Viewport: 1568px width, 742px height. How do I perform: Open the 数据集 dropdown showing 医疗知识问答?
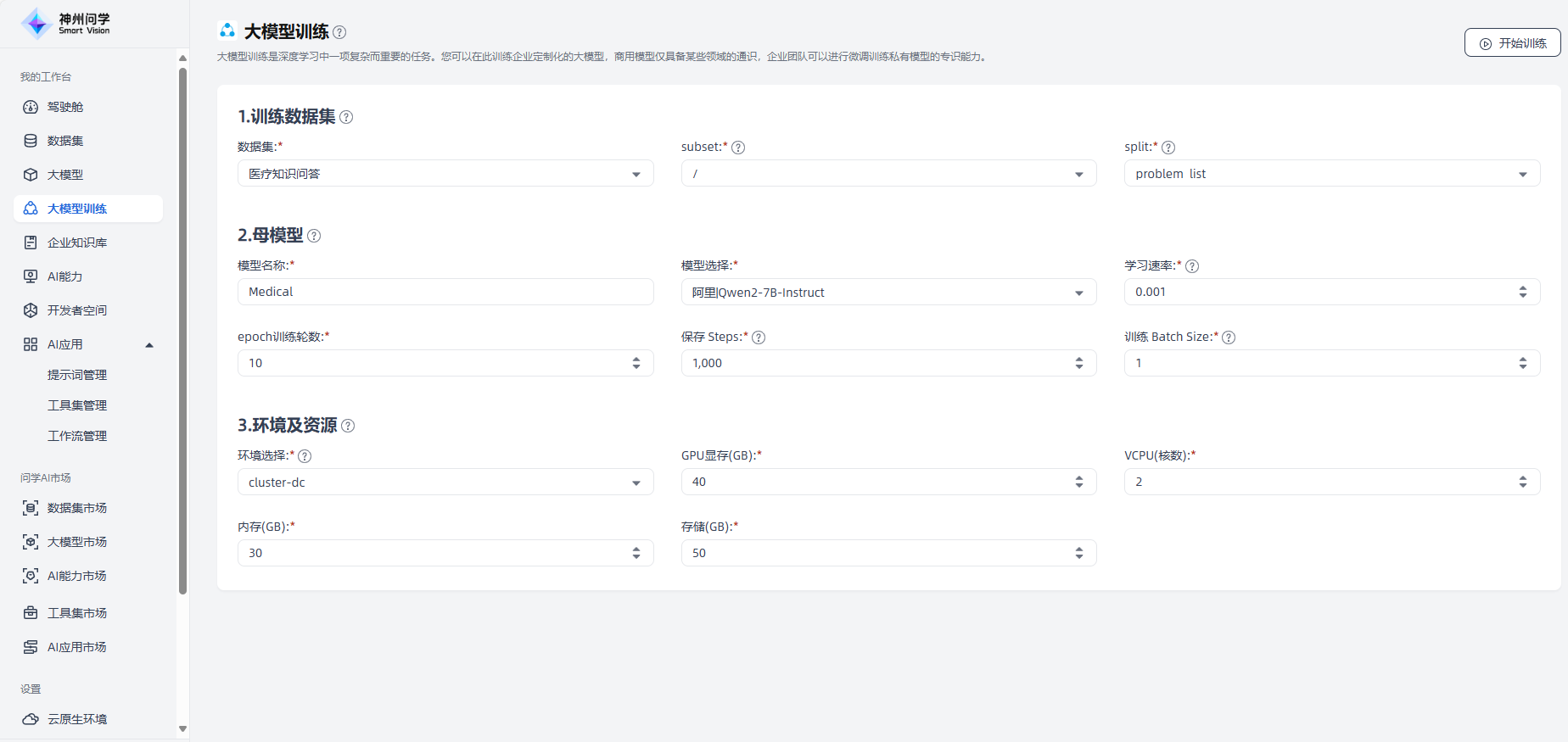point(445,174)
